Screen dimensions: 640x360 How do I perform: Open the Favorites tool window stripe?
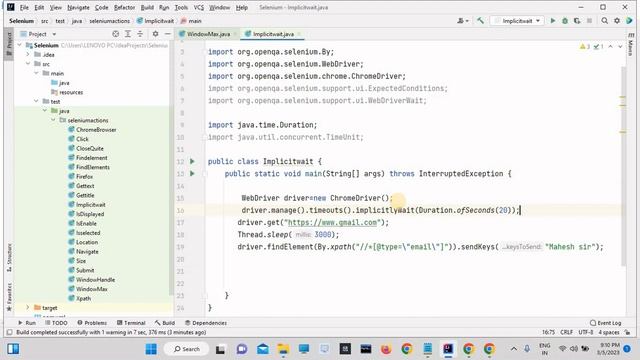pos(9,297)
